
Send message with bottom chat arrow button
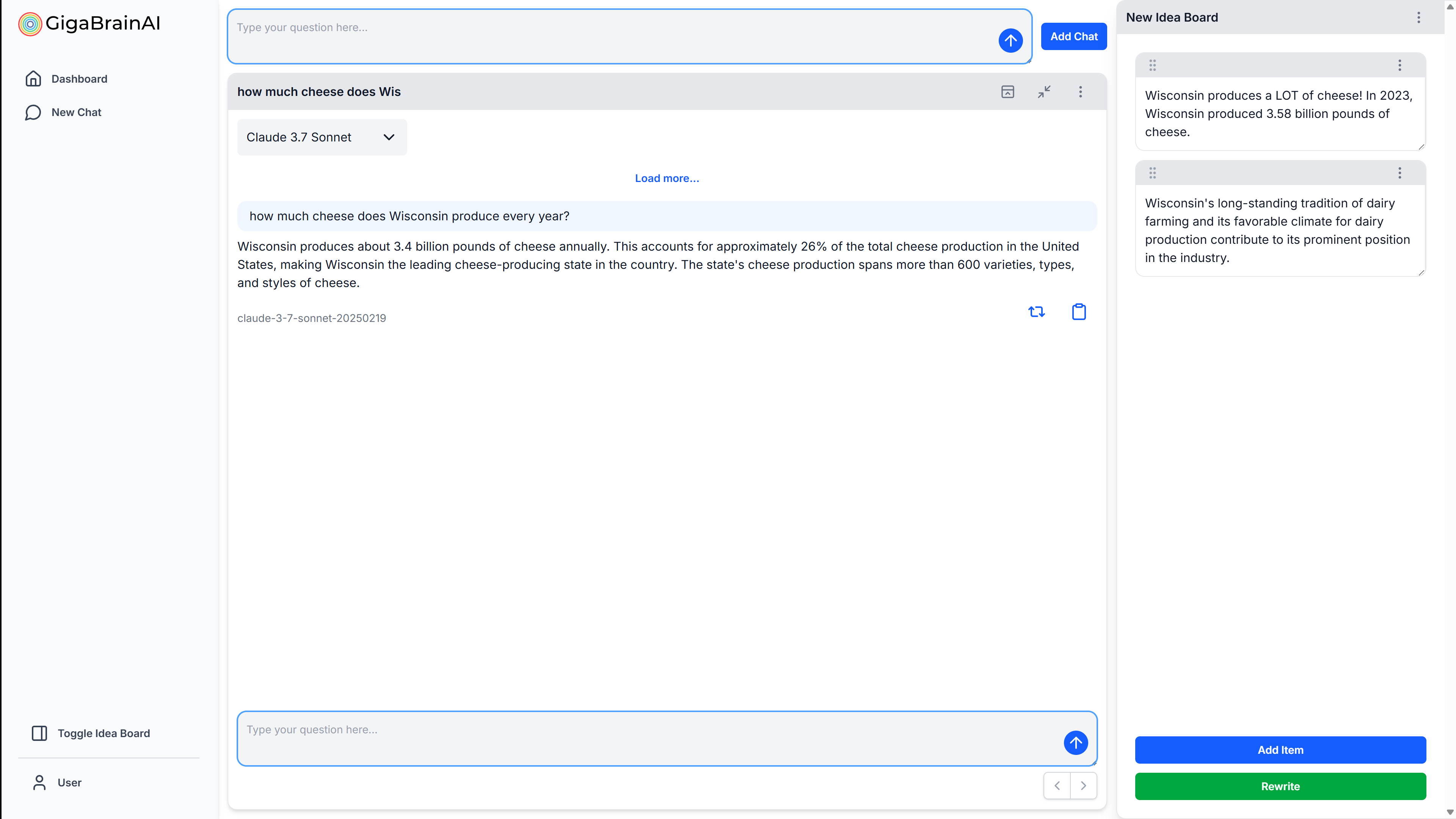(x=1076, y=743)
